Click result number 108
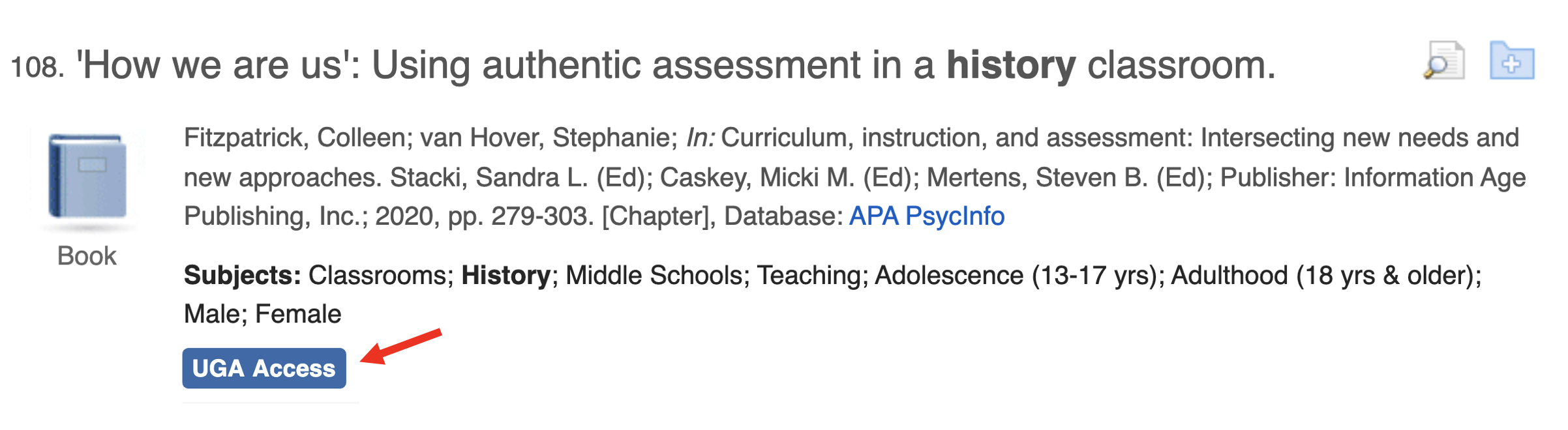The height and width of the screenshot is (430, 1568). pos(37,67)
